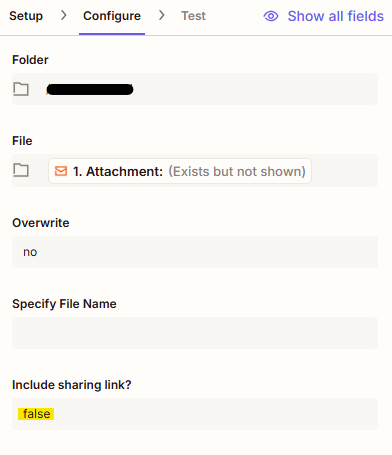
Task: Open the Include sharing link dropdown
Action: click(195, 414)
